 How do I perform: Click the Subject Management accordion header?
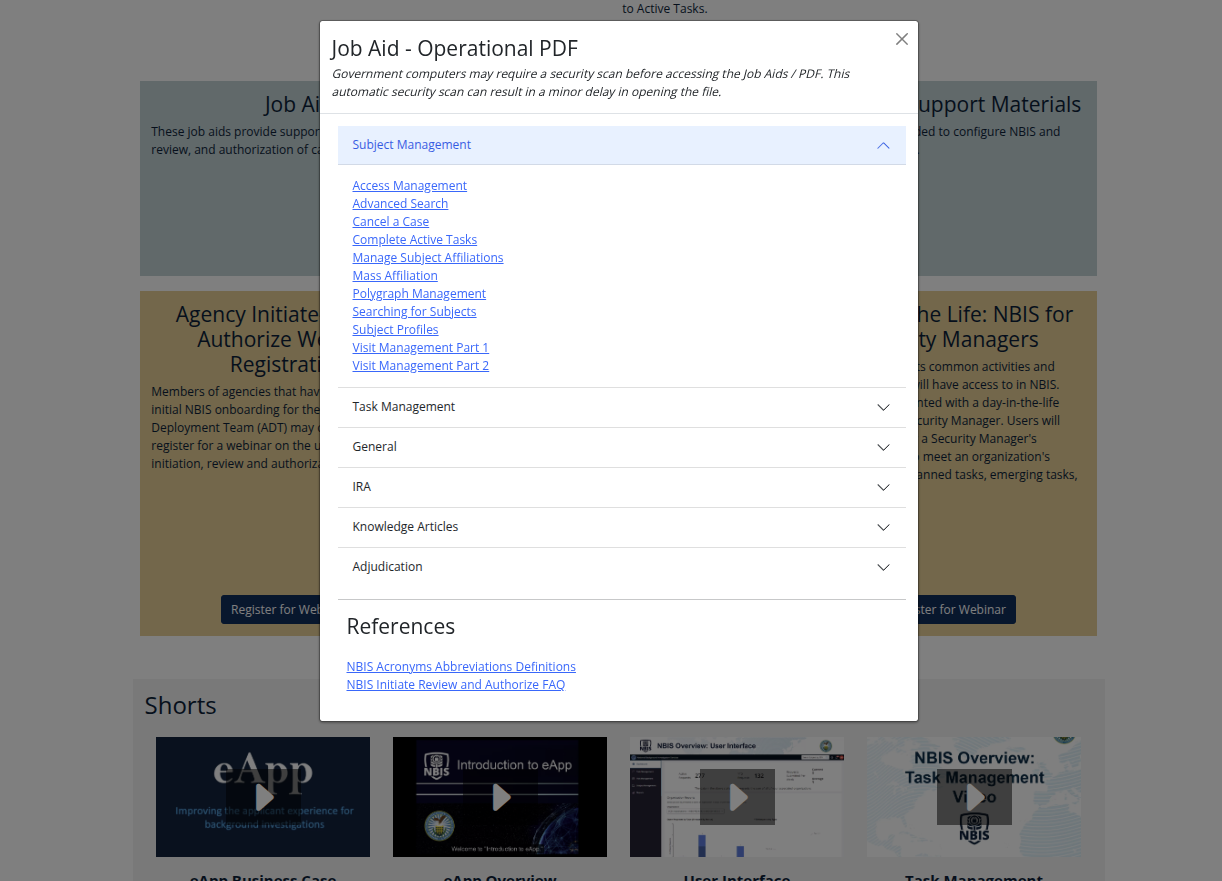[x=622, y=145]
